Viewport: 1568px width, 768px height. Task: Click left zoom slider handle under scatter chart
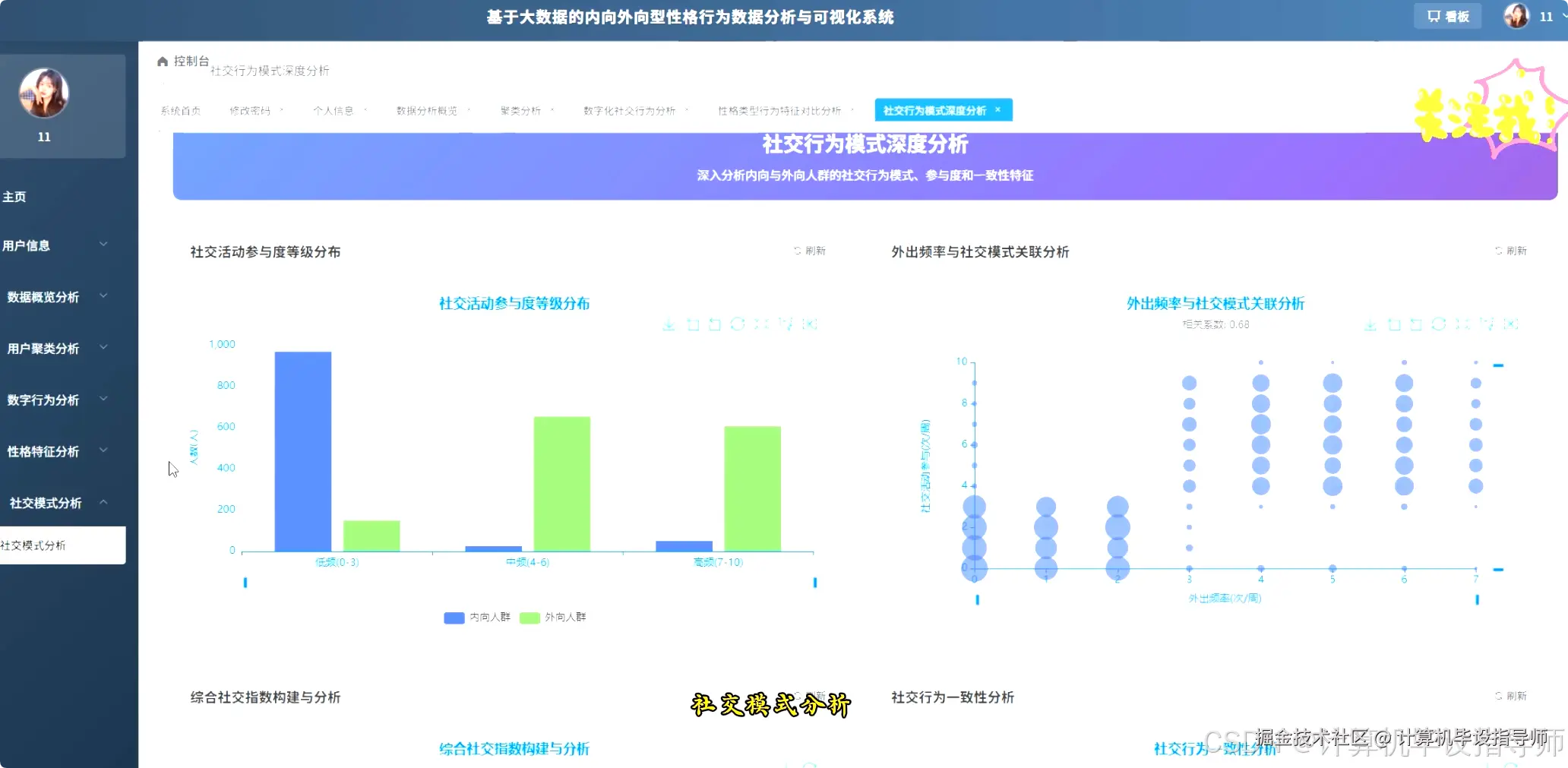click(978, 600)
